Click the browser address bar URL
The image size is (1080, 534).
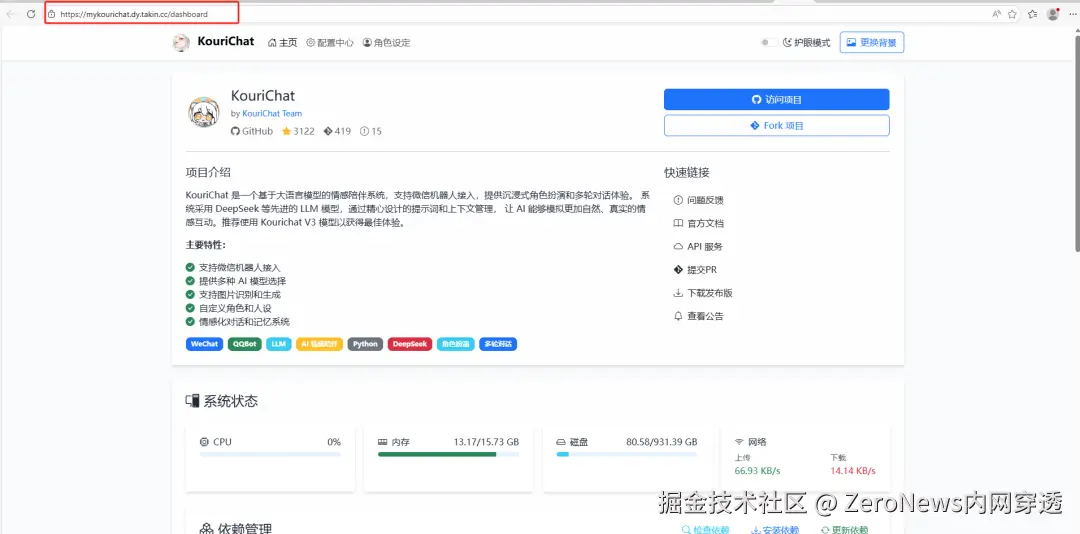[134, 14]
